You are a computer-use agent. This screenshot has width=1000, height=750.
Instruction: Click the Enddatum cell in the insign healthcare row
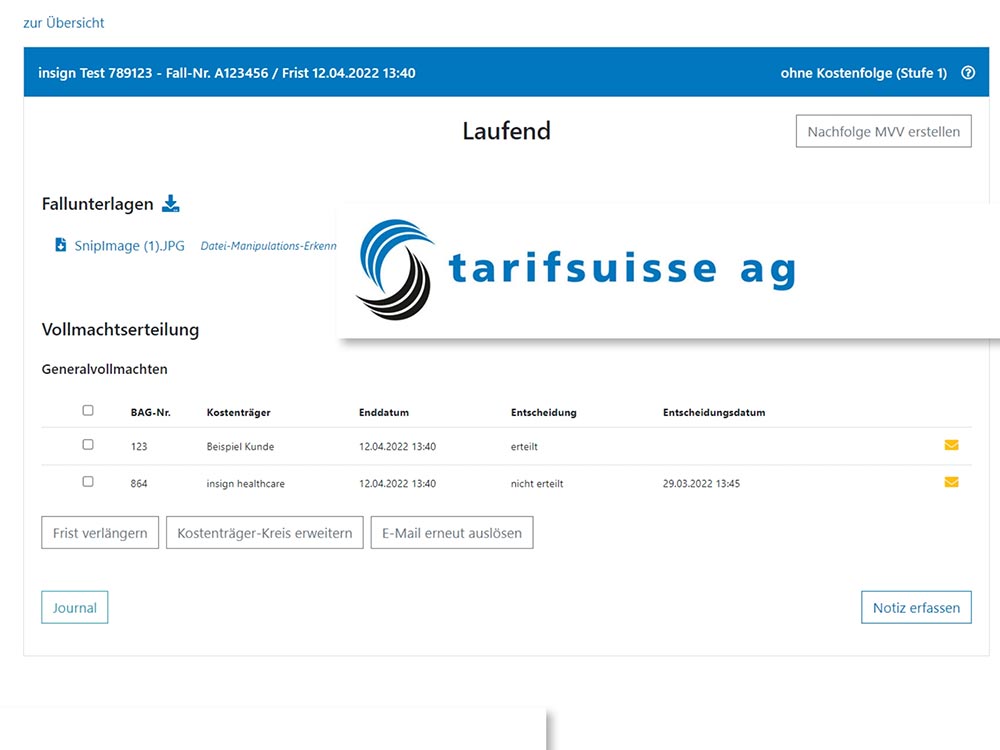pyautogui.click(x=397, y=483)
